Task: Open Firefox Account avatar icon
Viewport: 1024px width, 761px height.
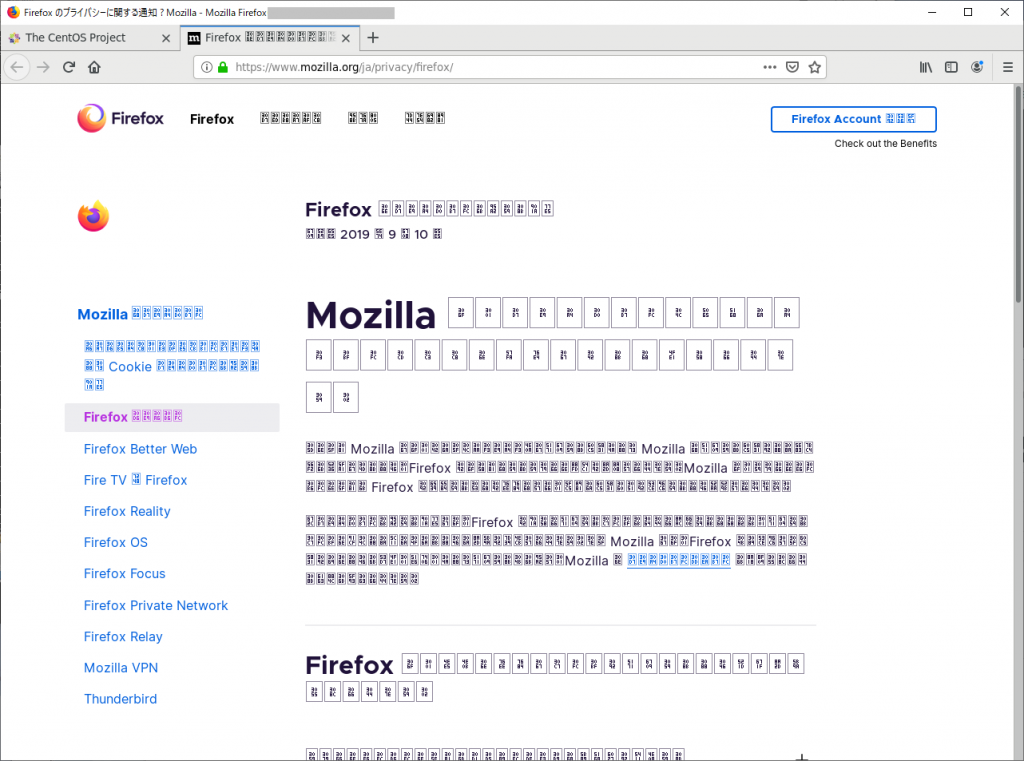Action: coord(976,67)
